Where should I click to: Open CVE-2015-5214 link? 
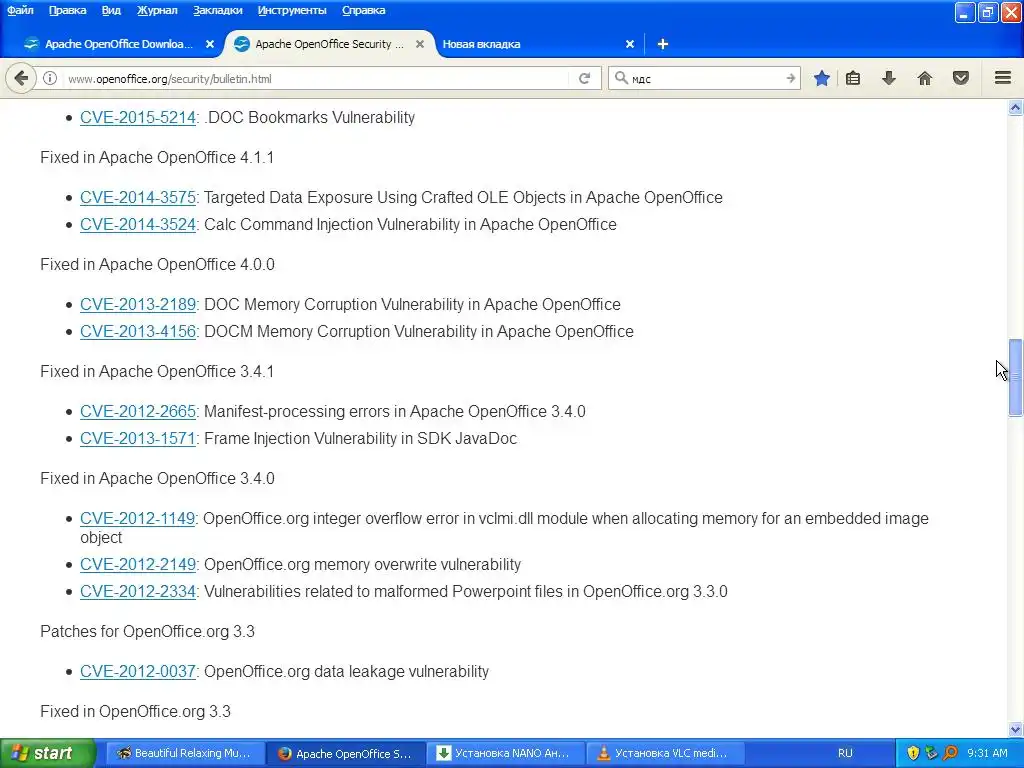(138, 118)
